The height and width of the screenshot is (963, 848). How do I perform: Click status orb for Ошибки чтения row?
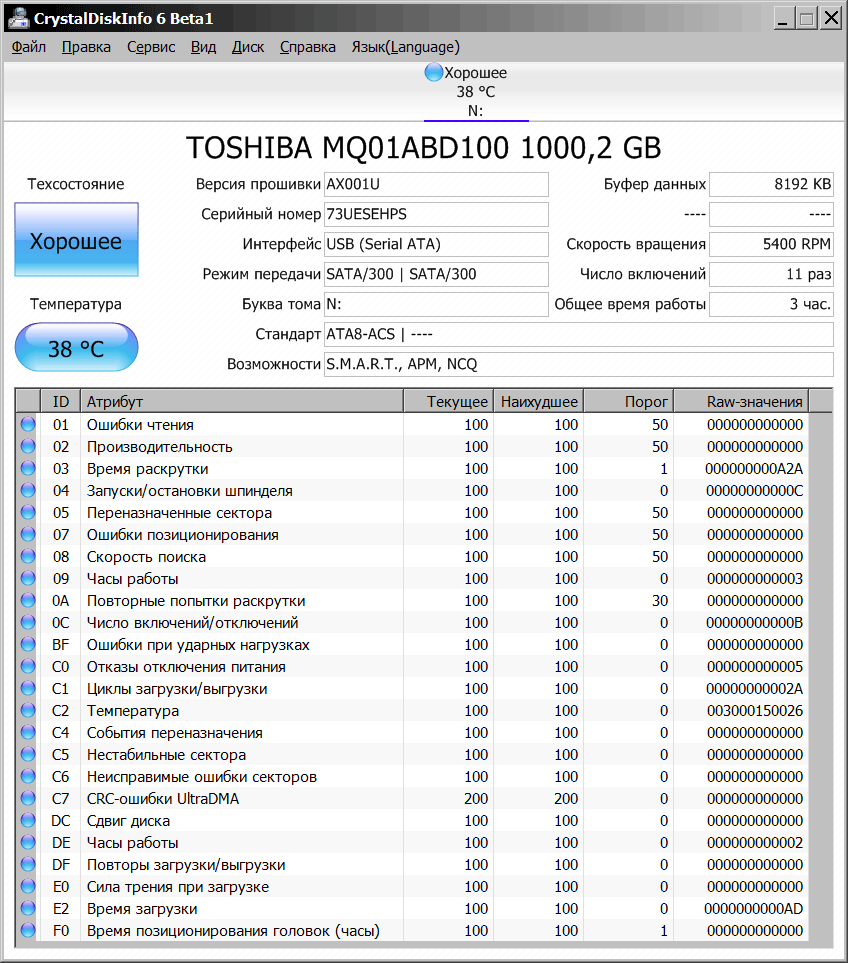27,425
